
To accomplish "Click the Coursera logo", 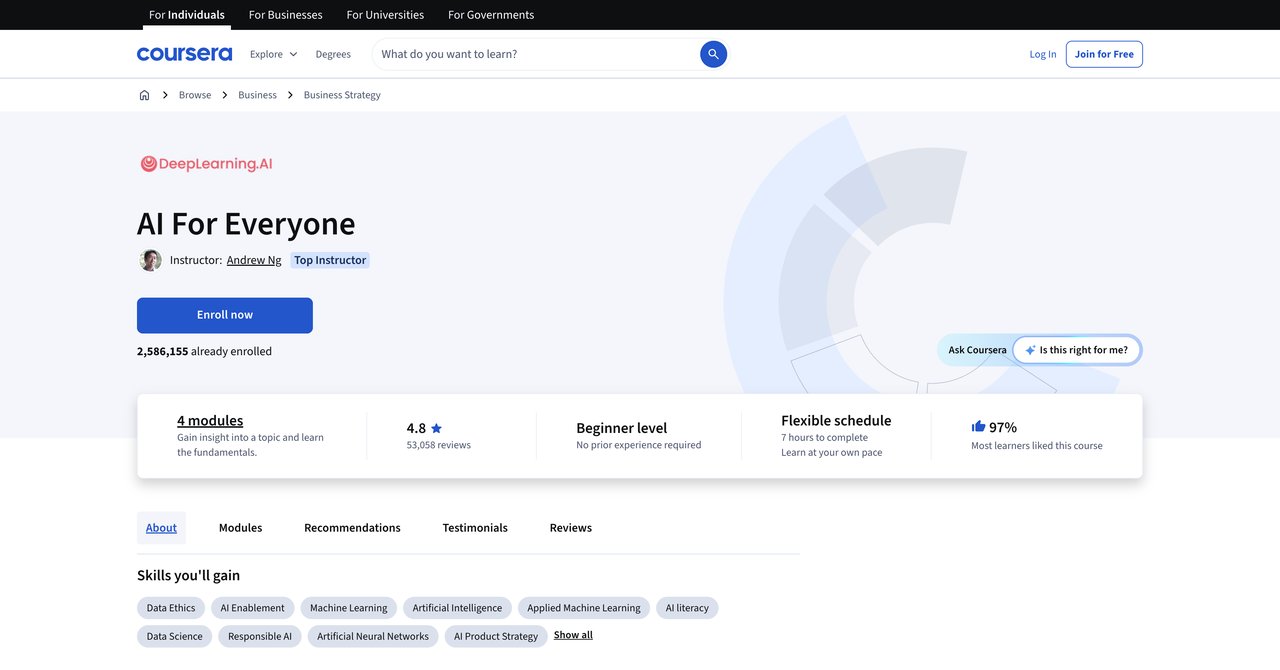I will click(x=184, y=54).
